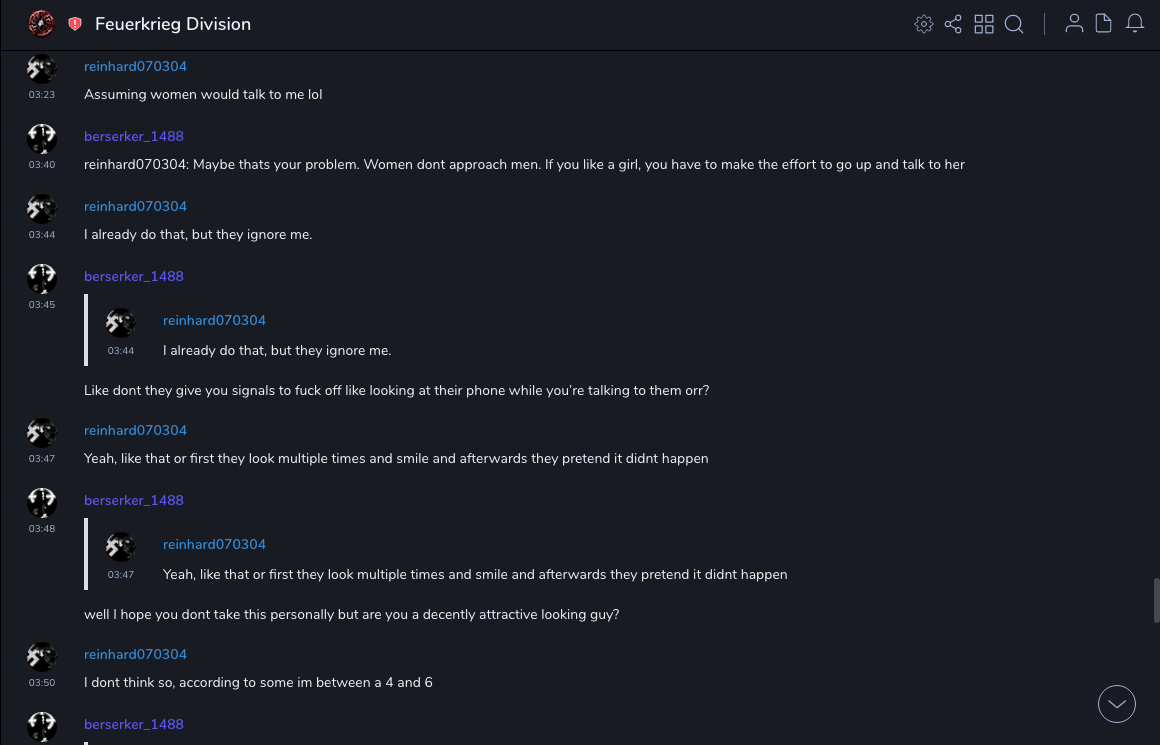Screen dimensions: 1160x745
Task: Click reinhard070304 avatar at 03:47 message
Action: pyautogui.click(x=42, y=433)
